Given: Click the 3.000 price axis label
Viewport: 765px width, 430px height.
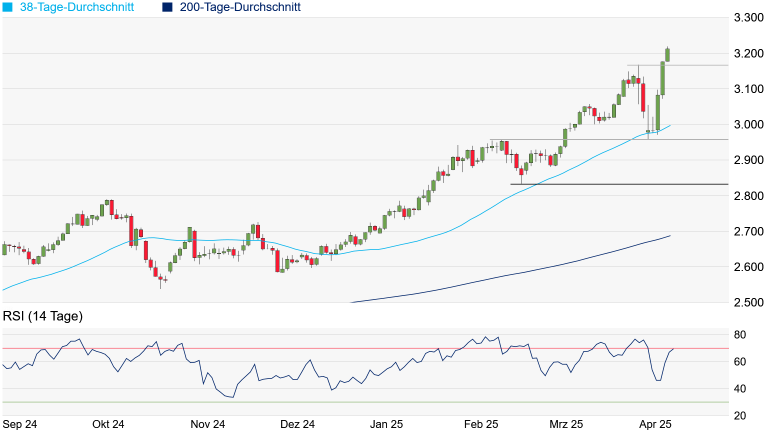Looking at the screenshot, I should (748, 125).
